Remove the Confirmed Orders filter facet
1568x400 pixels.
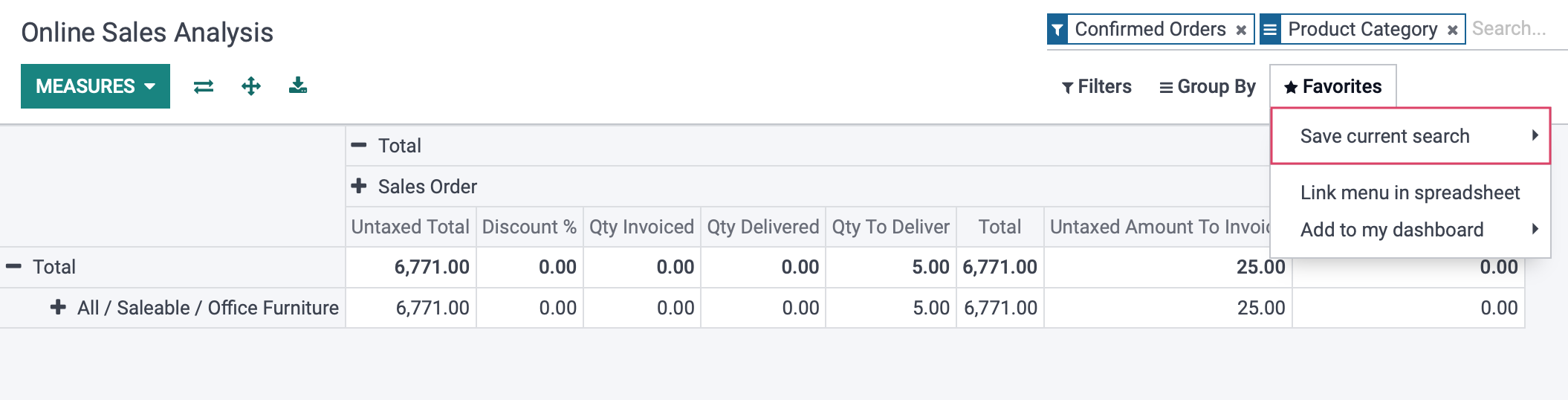pyautogui.click(x=1241, y=30)
